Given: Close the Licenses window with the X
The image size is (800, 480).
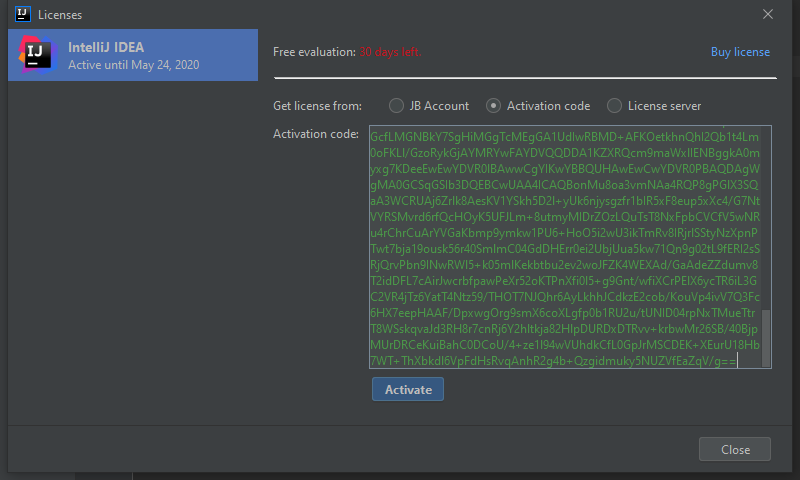Looking at the screenshot, I should pyautogui.click(x=768, y=14).
